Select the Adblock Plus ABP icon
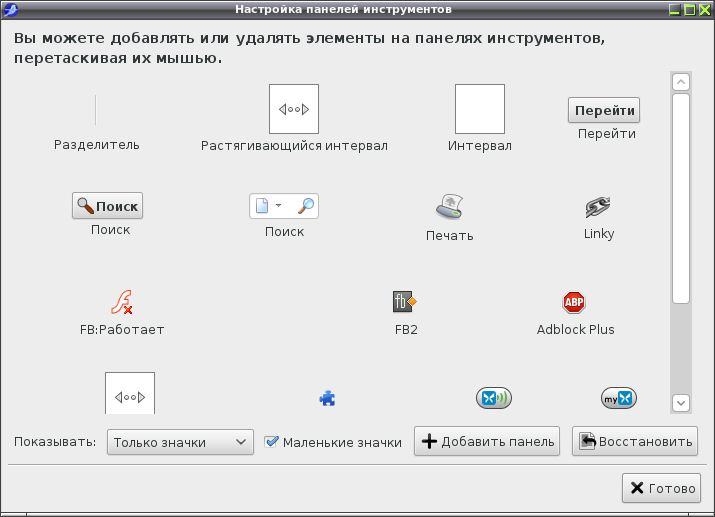The image size is (715, 517). click(x=574, y=302)
